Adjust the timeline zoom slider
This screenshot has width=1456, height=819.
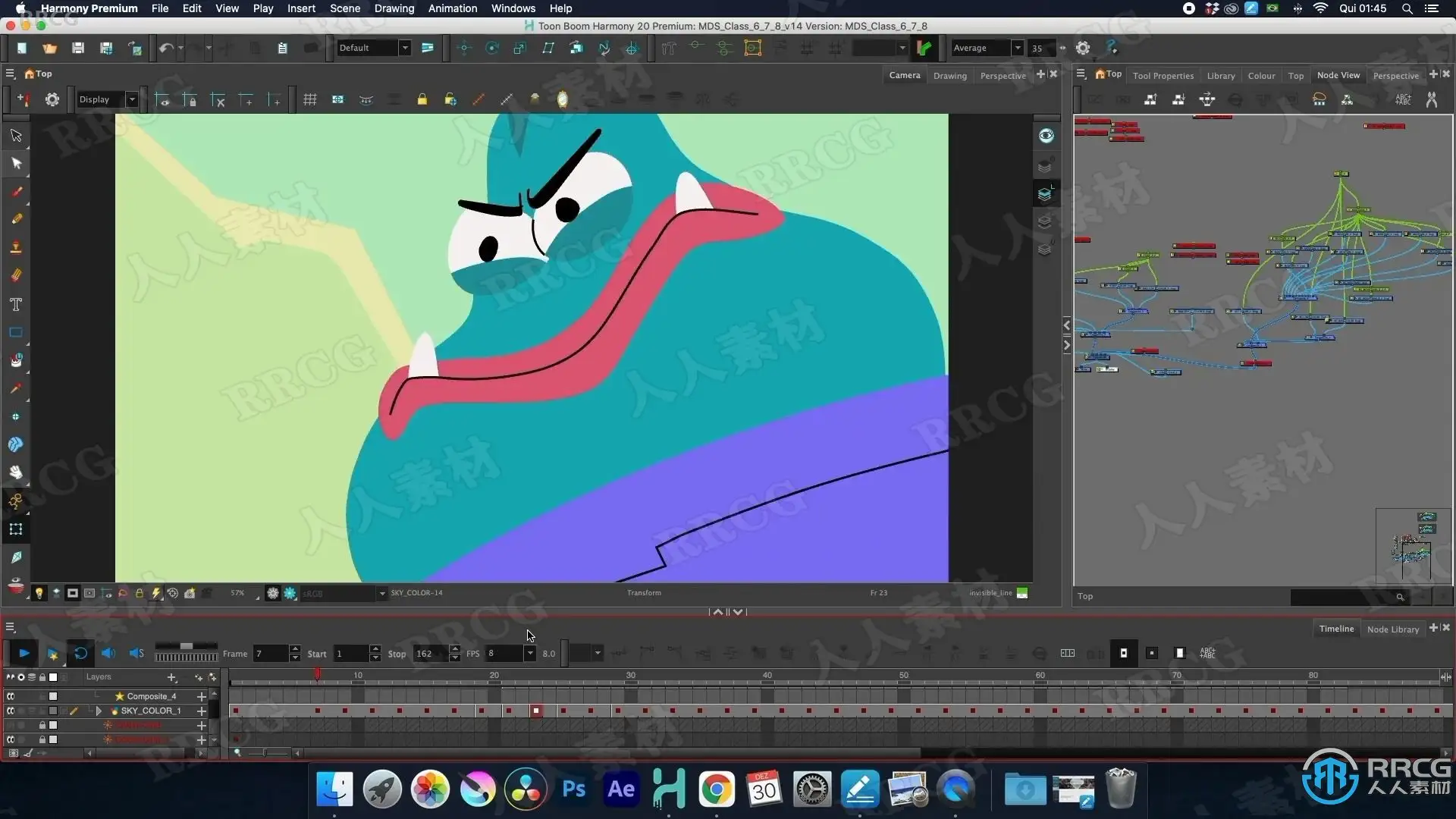(265, 753)
